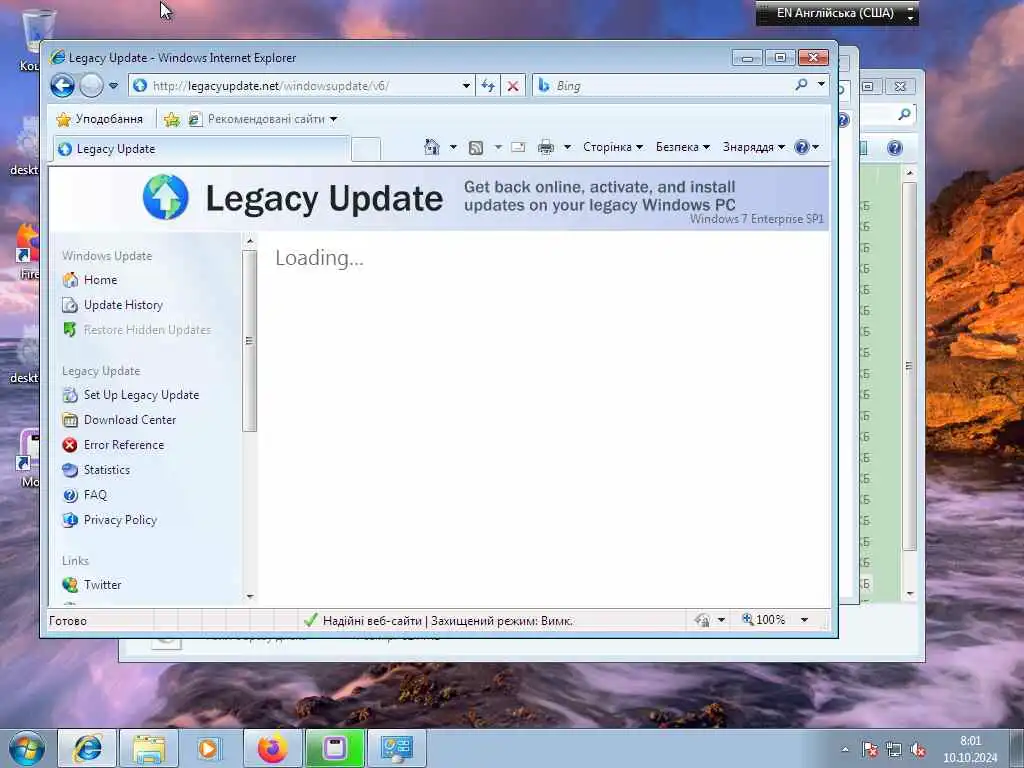Click the Print toolbar icon
Screen dimensions: 1024x768
click(x=546, y=147)
